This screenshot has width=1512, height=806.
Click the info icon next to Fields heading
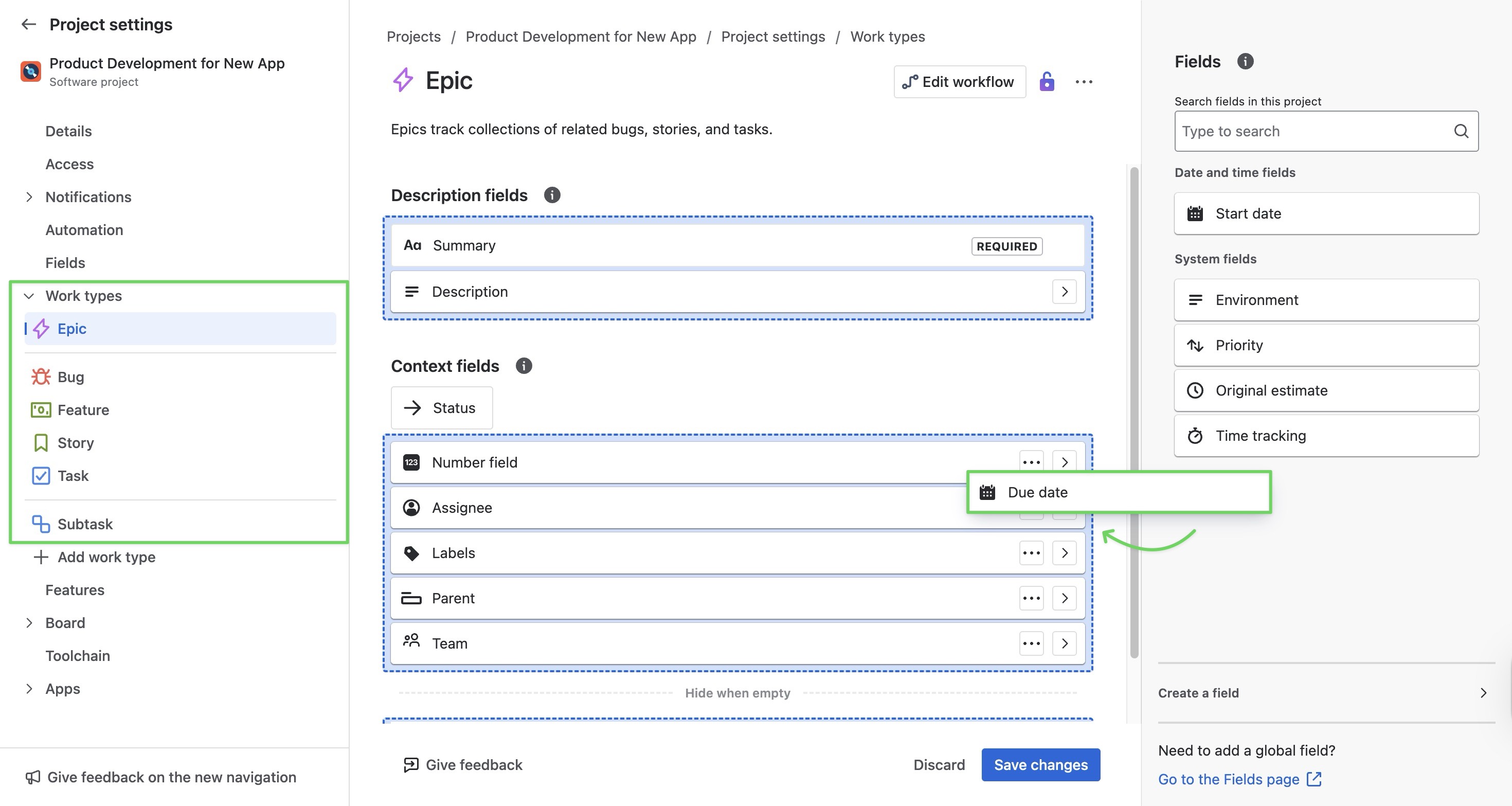1245,61
